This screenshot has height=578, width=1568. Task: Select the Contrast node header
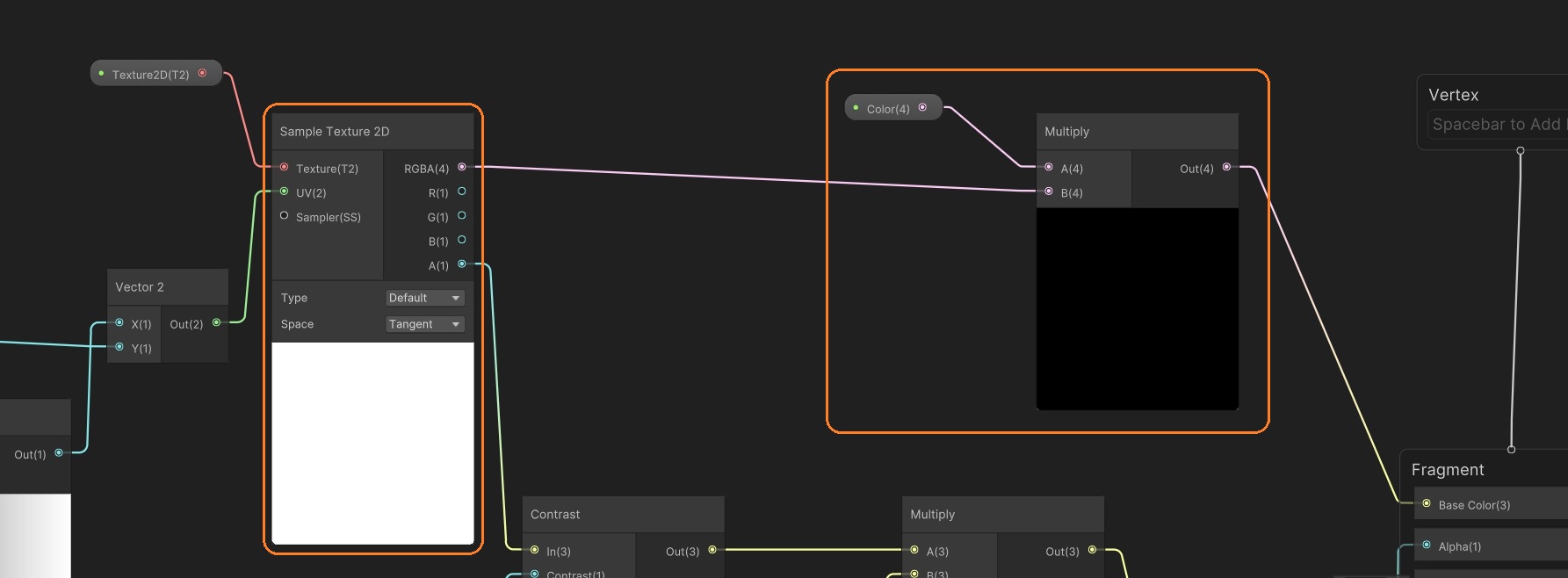tap(555, 515)
